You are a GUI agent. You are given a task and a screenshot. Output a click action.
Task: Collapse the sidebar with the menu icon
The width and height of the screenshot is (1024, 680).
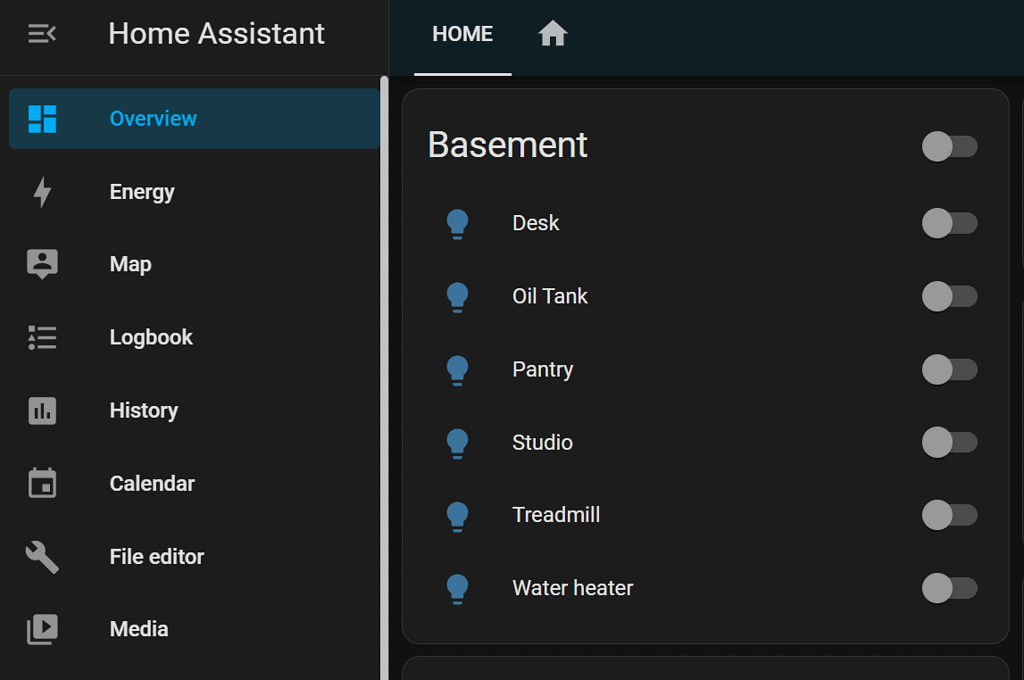point(41,33)
